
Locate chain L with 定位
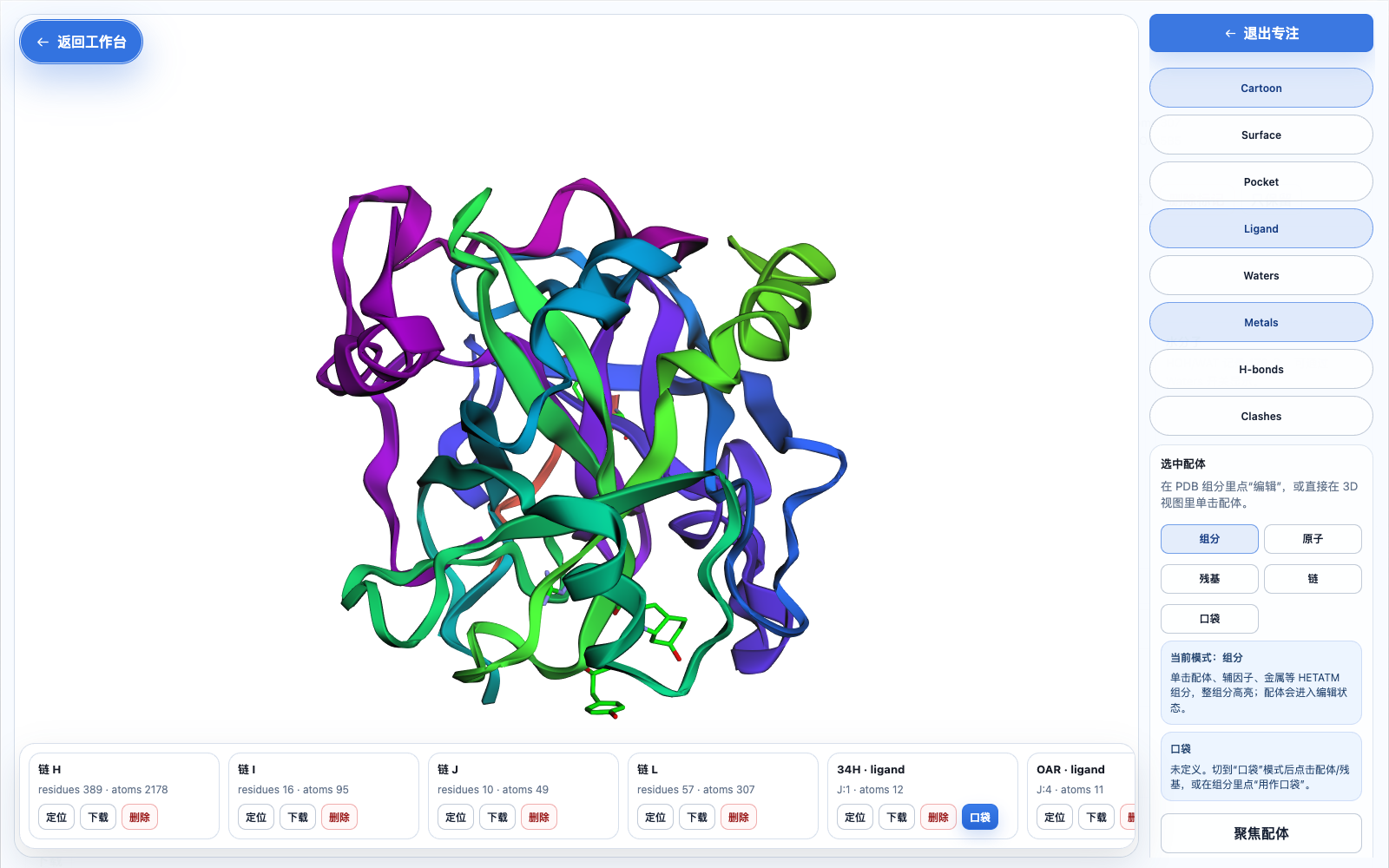tap(655, 817)
